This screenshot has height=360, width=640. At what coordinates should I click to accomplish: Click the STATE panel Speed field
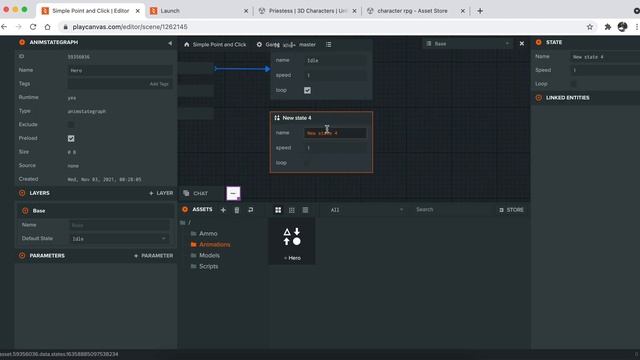[x=605, y=70]
